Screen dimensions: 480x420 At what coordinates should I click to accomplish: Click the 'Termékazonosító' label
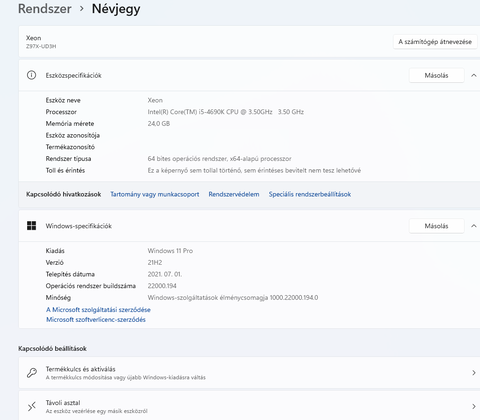[70, 147]
